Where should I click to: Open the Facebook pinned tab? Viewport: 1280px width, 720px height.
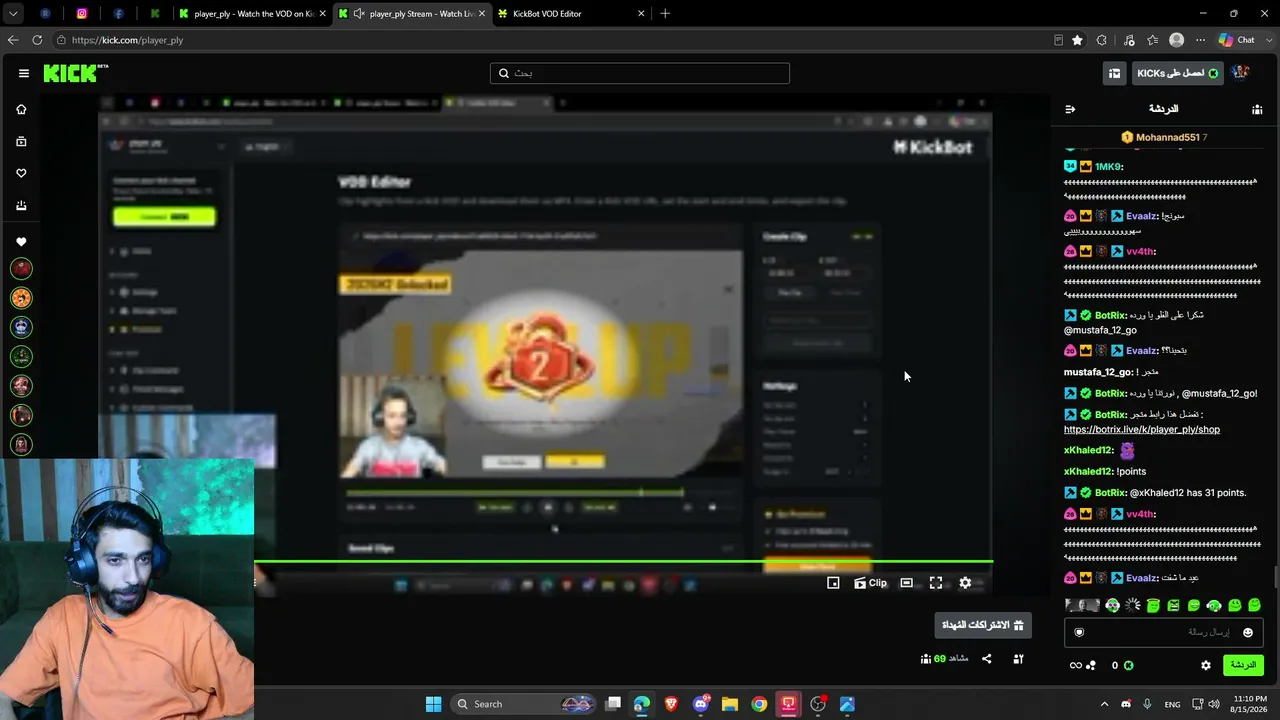tap(119, 14)
